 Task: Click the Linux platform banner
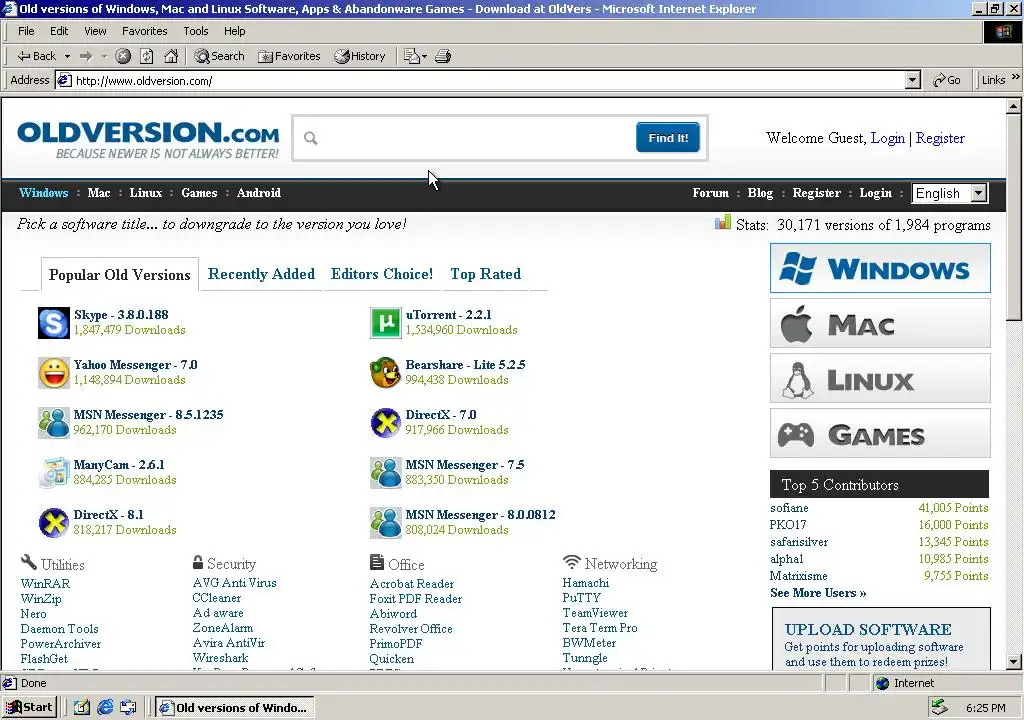point(880,378)
